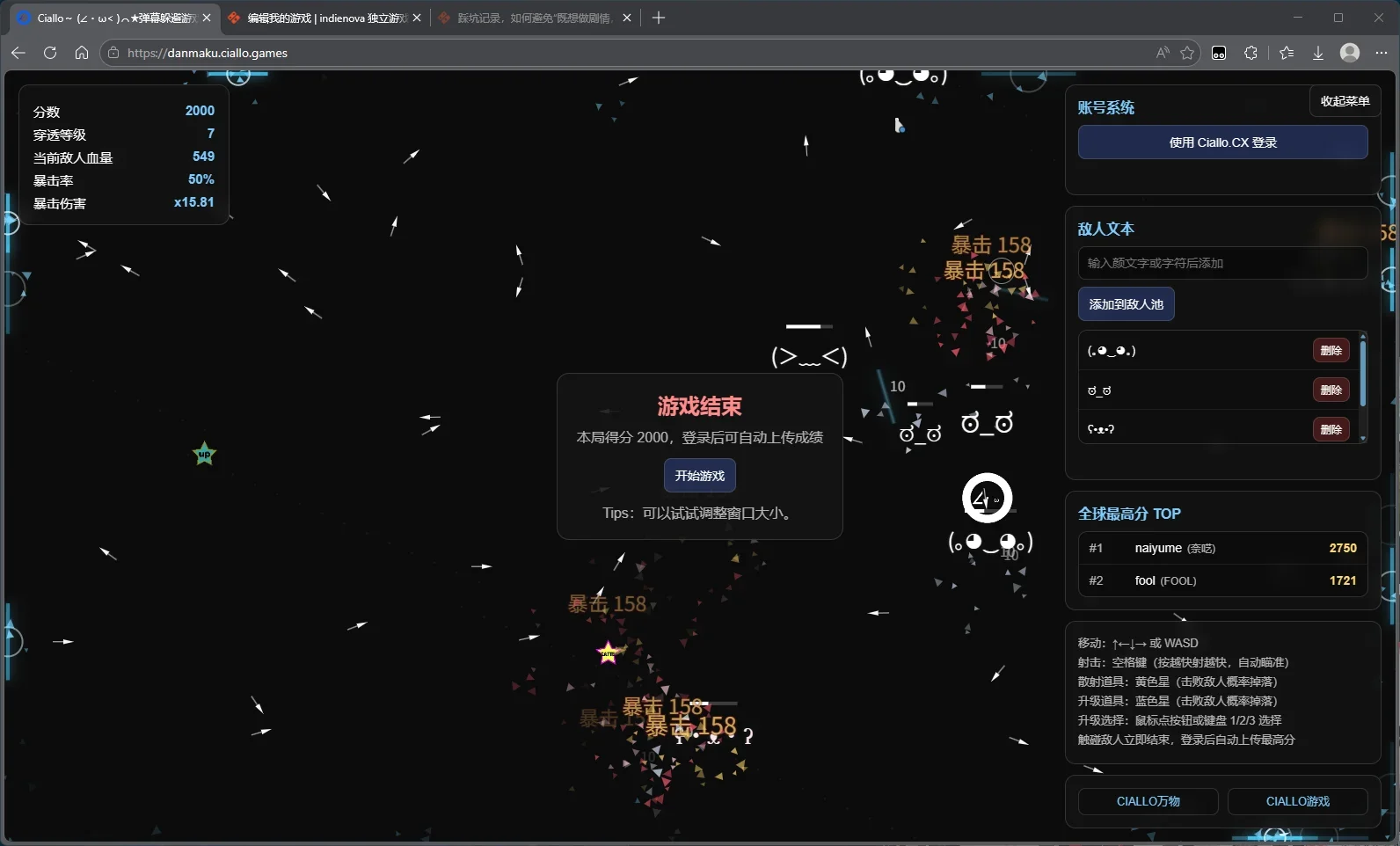Click the green star pickup in game
This screenshot has height=846, width=1400.
pyautogui.click(x=204, y=454)
